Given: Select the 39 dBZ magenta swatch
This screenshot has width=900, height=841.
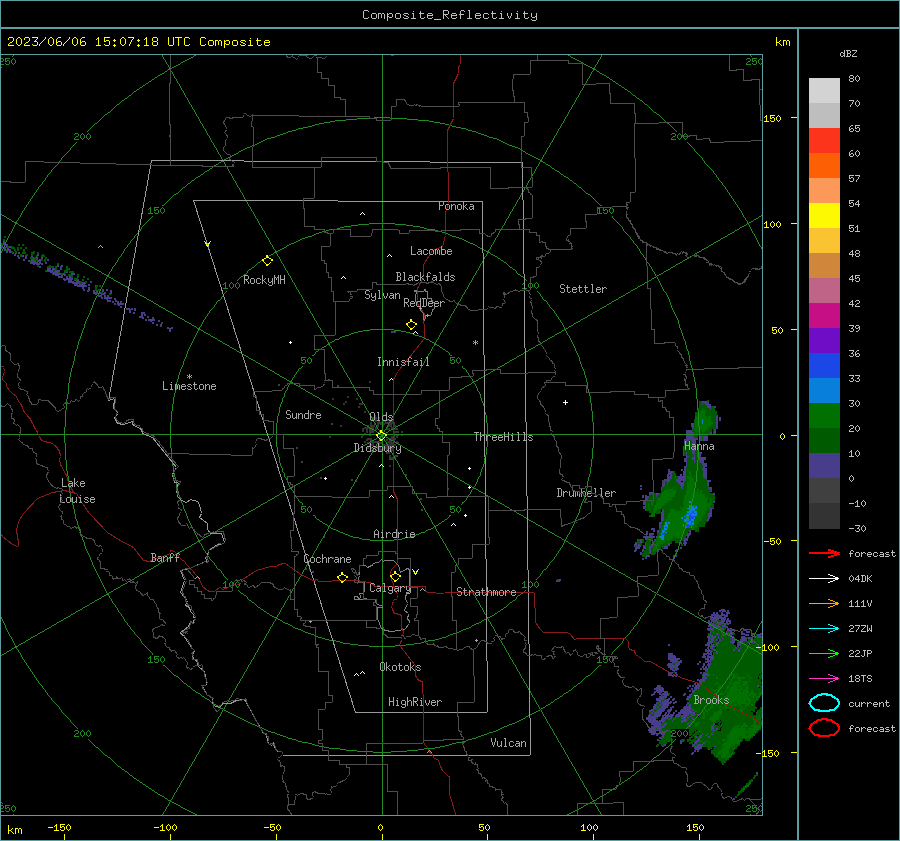Looking at the screenshot, I should (824, 315).
